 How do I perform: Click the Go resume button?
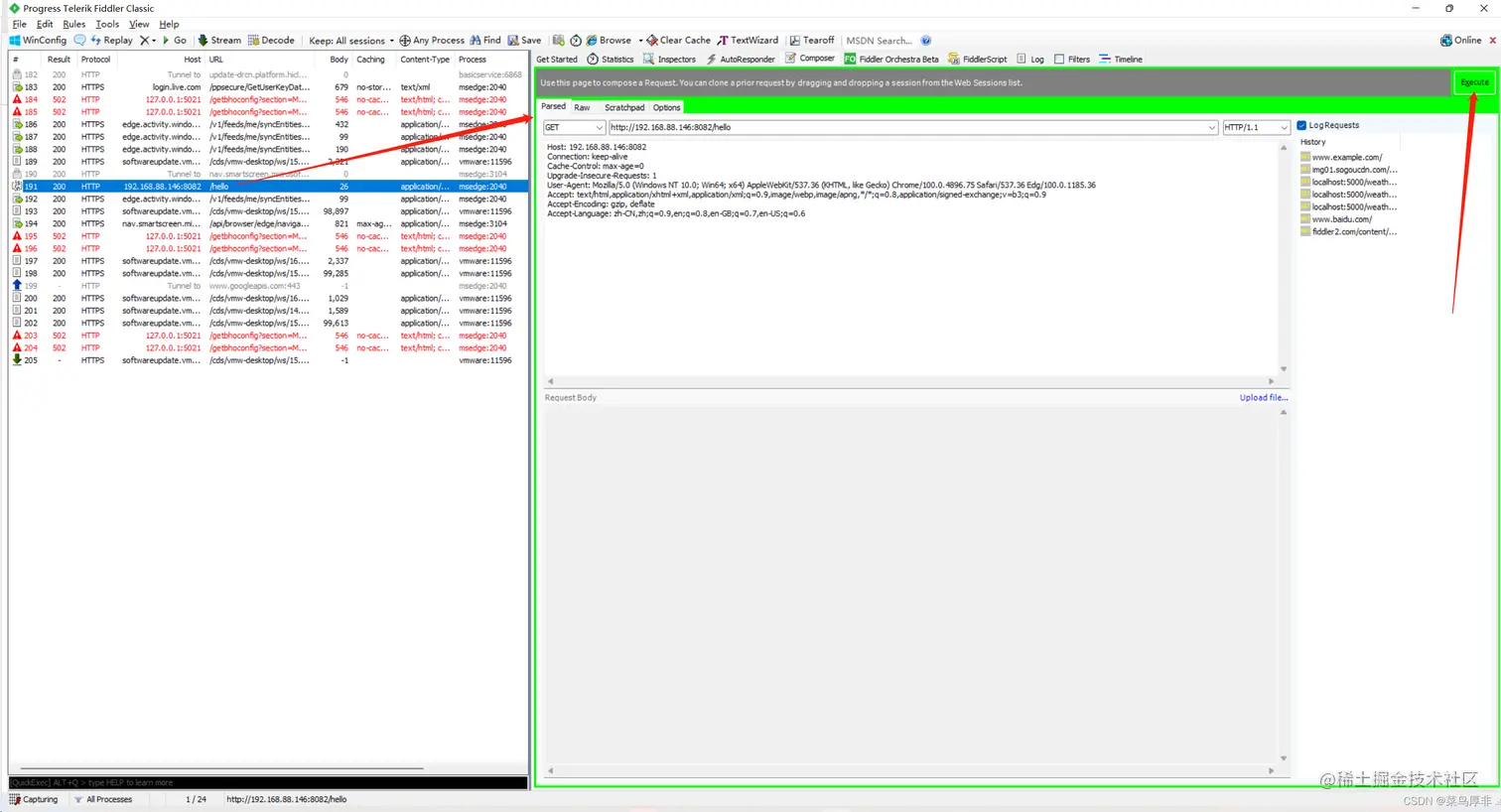click(x=174, y=41)
